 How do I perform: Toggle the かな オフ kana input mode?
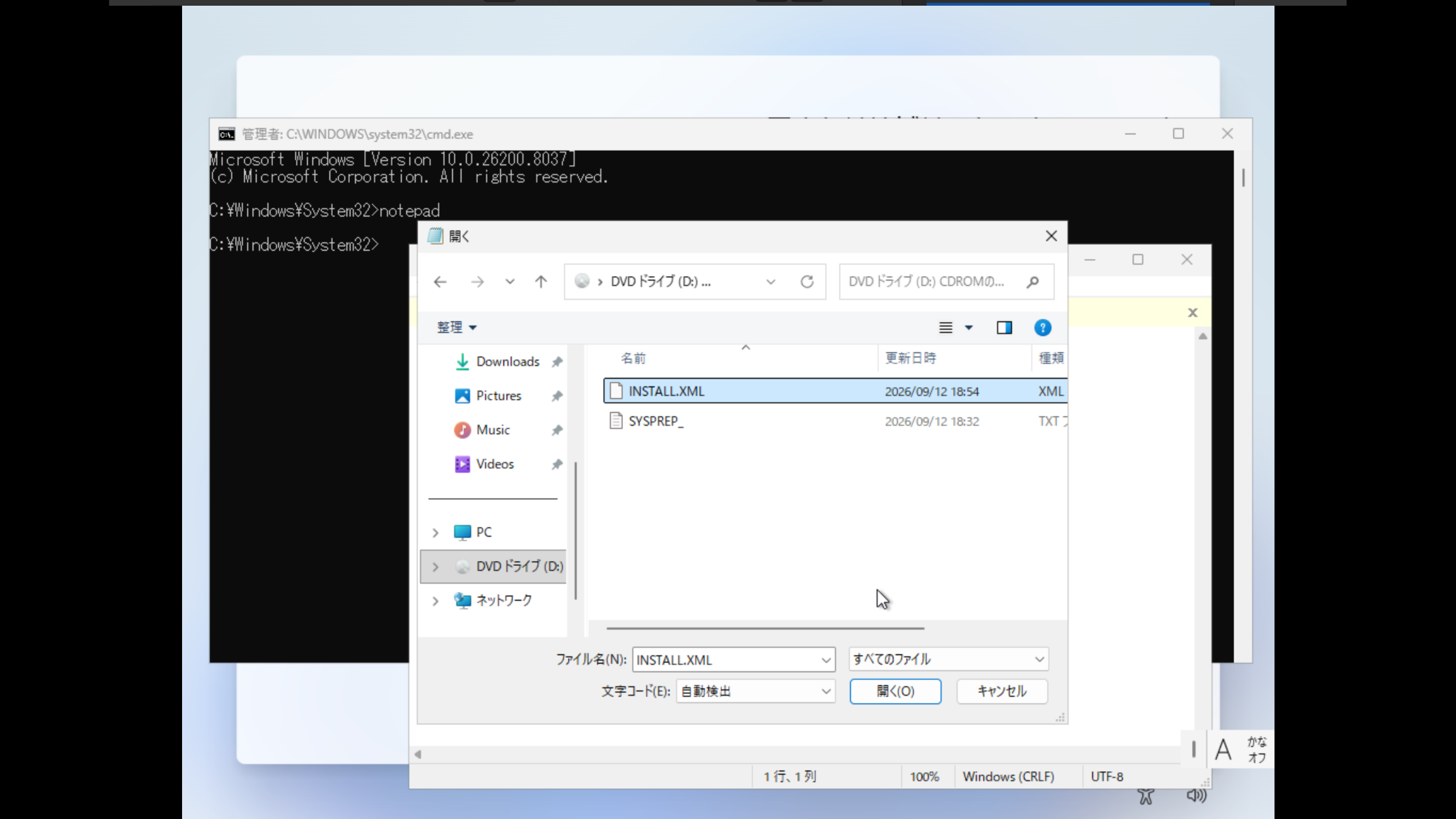click(x=1256, y=749)
